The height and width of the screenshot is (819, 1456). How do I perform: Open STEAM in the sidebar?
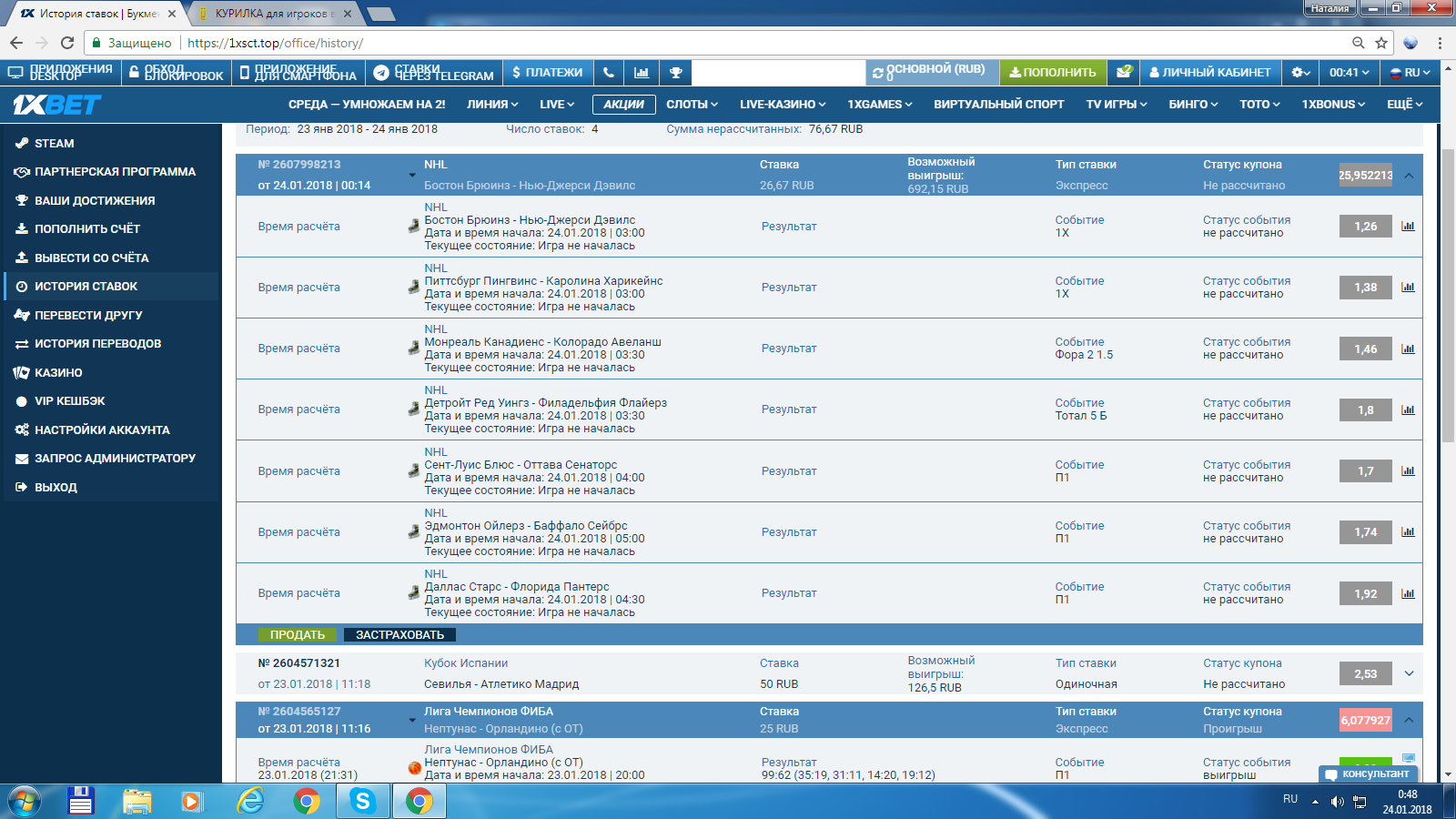111,144
